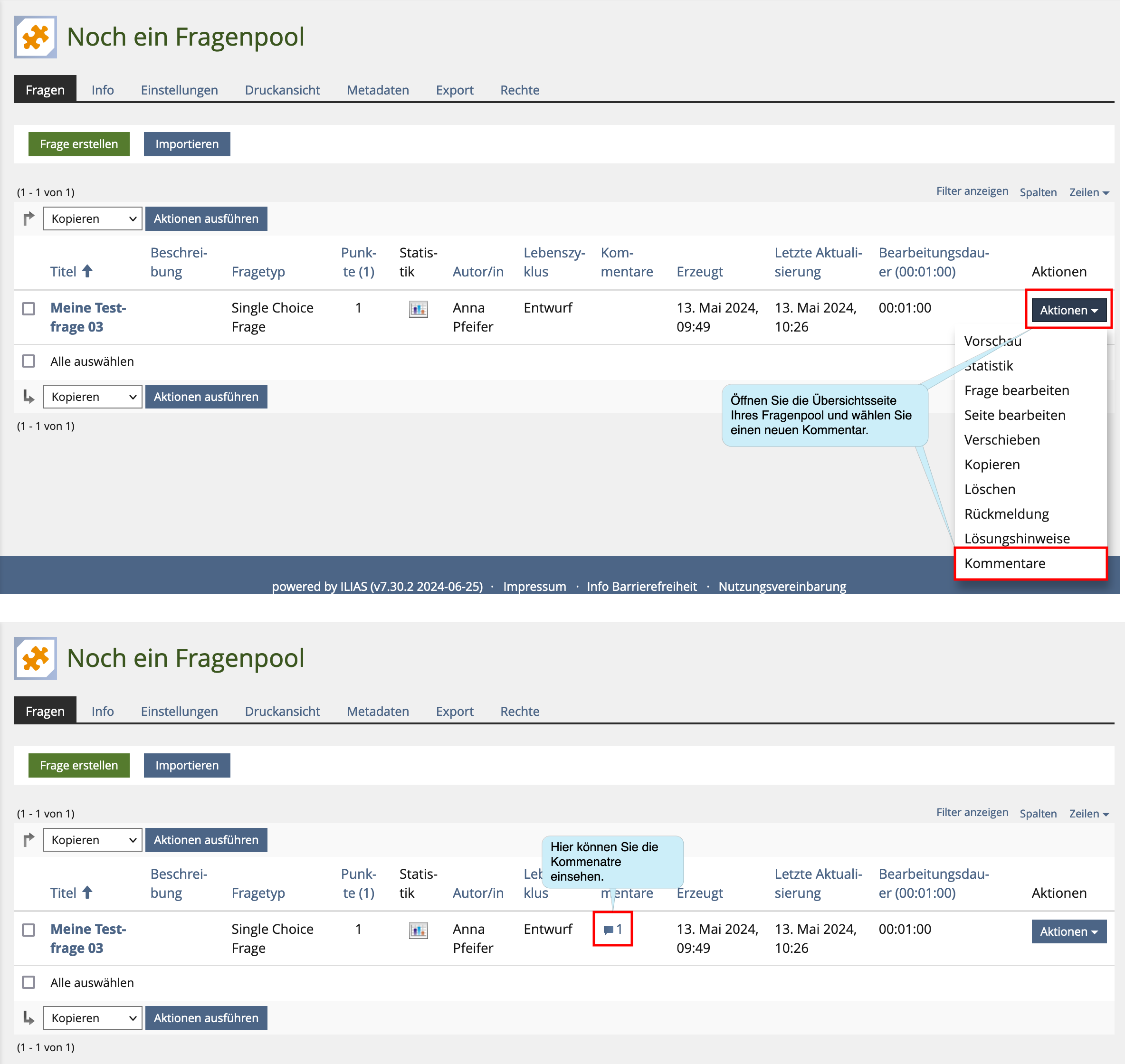Click the Titel sort arrow in the lower table
This screenshot has width=1125, height=1064.
click(87, 892)
